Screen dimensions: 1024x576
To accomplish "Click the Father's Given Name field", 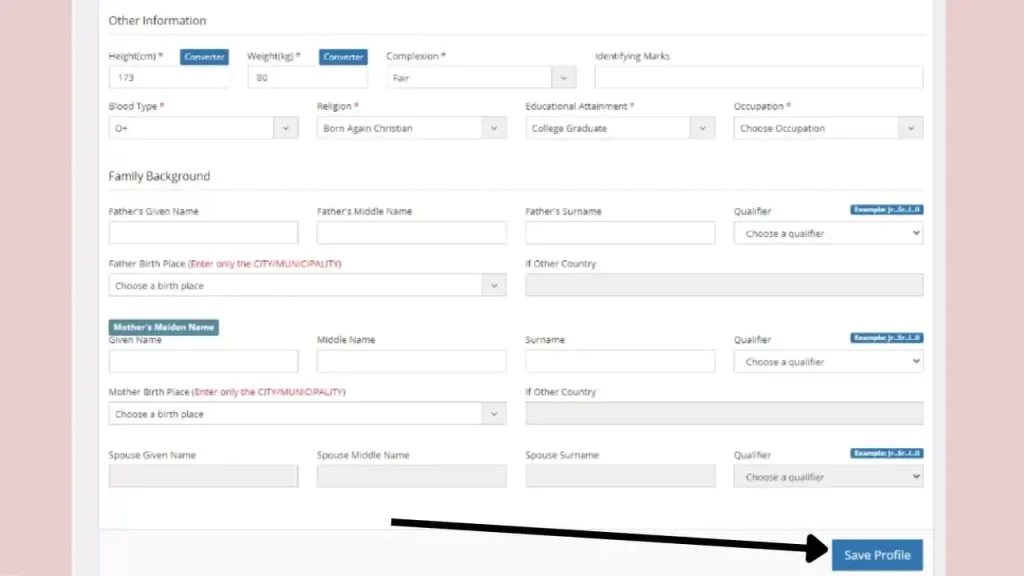I will click(204, 232).
